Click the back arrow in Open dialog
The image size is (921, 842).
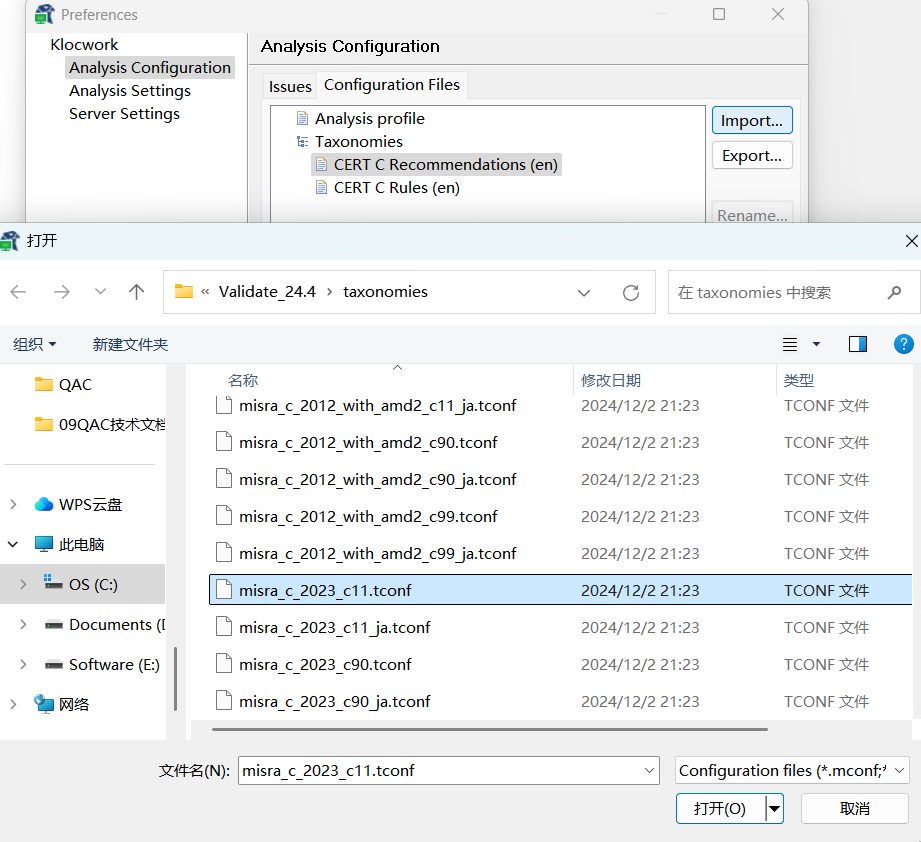tap(18, 292)
